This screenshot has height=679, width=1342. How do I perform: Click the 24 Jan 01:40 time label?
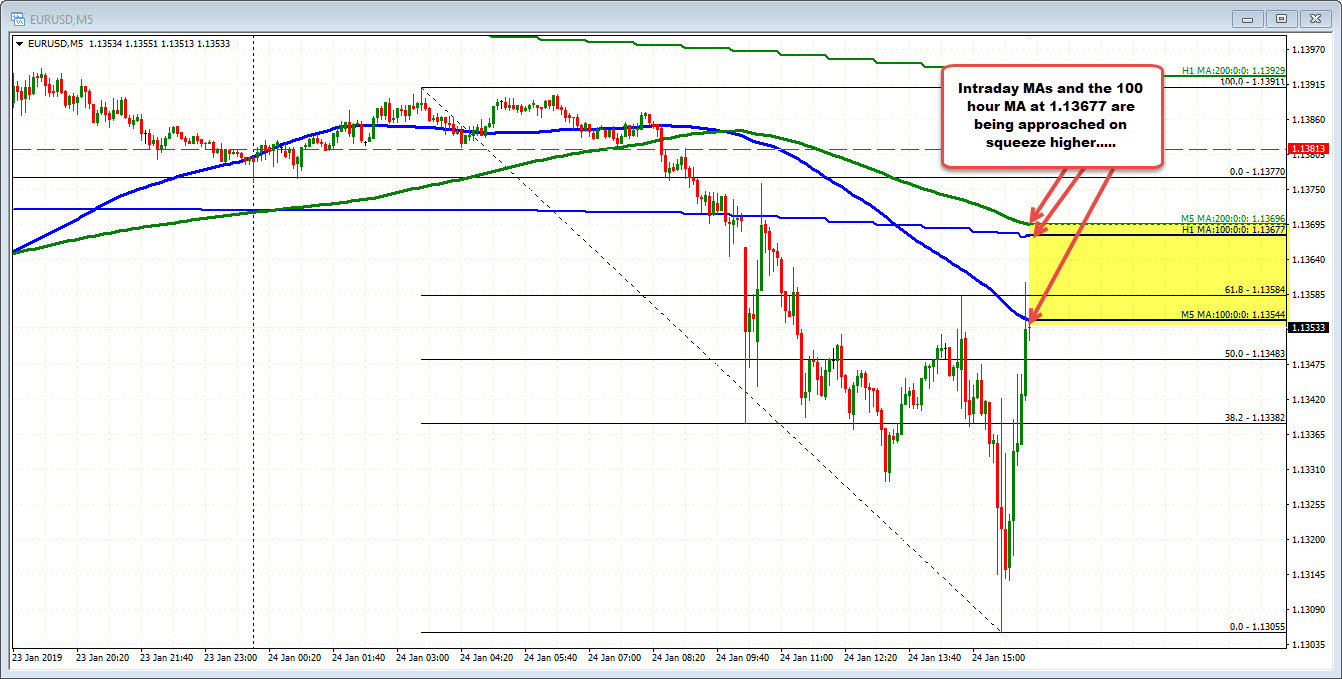point(359,658)
